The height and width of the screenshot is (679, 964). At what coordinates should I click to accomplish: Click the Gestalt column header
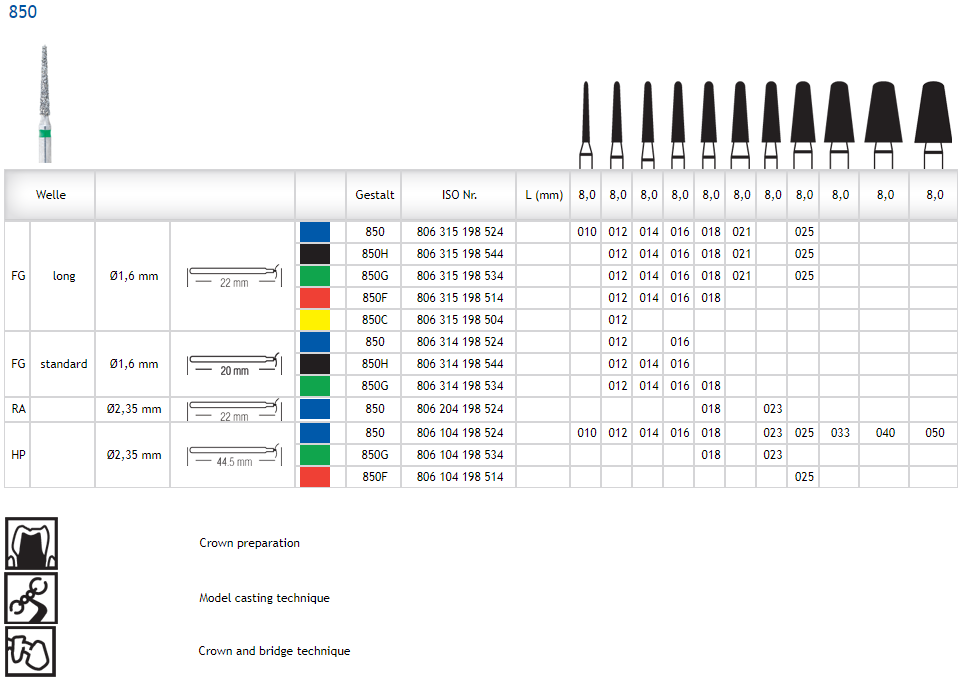point(375,195)
